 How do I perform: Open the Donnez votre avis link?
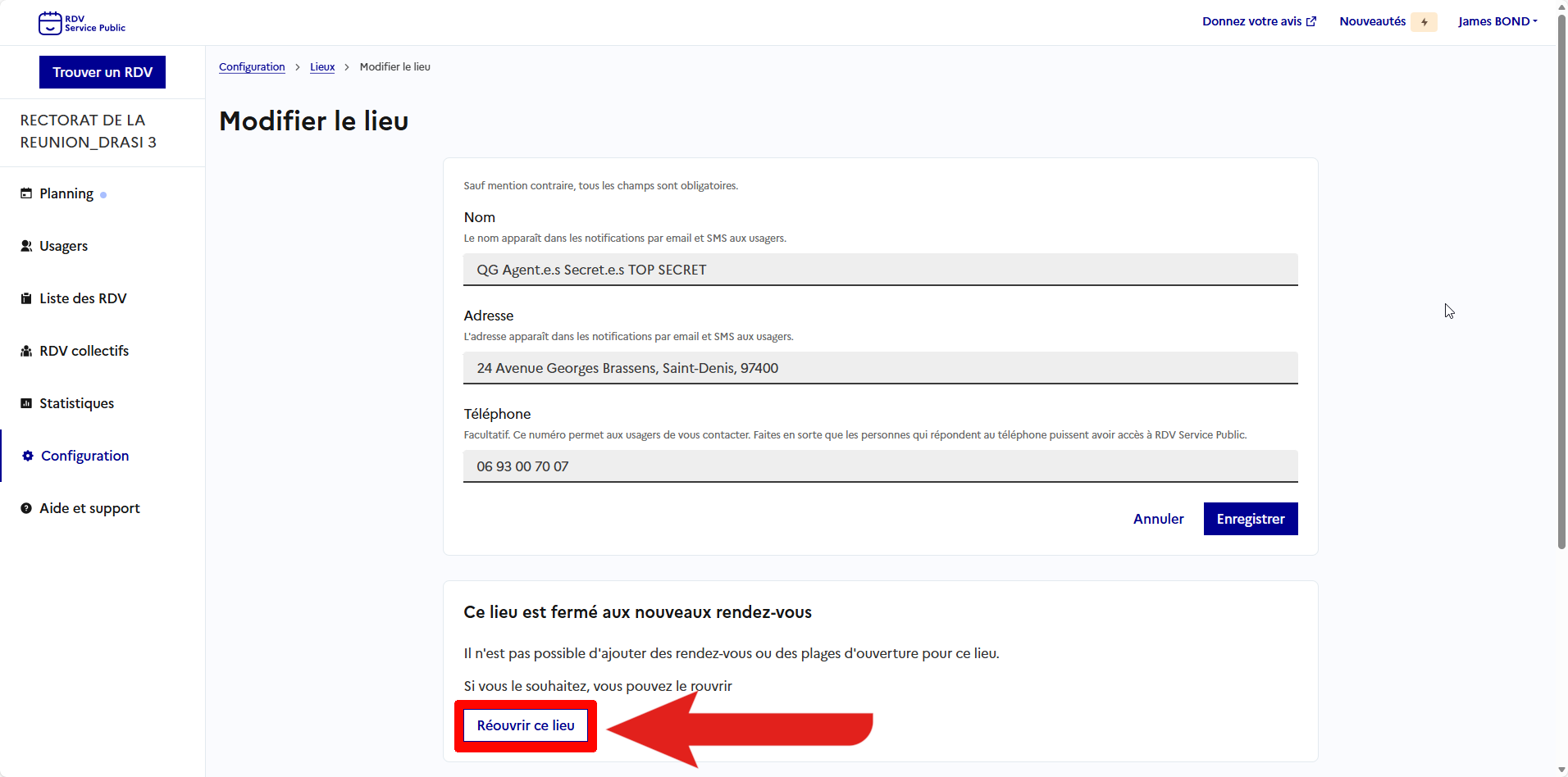pos(1259,21)
